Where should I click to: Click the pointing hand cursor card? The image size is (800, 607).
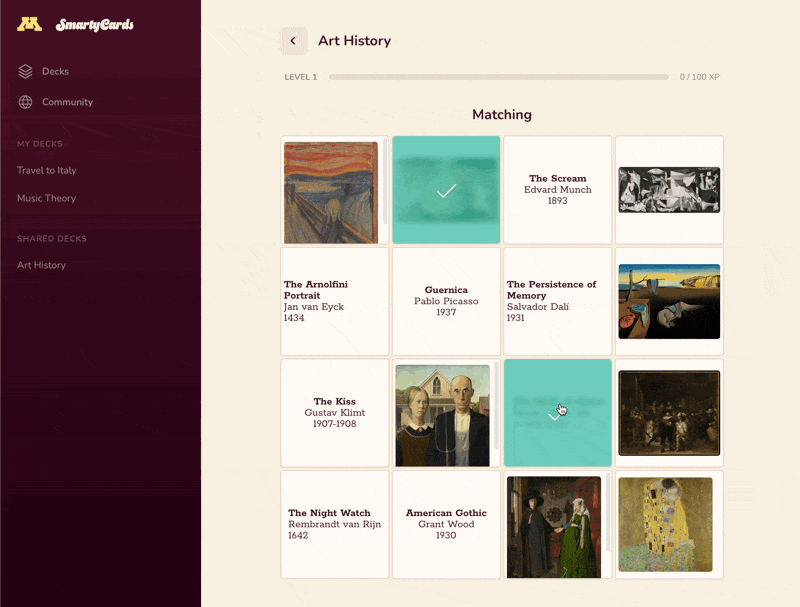click(x=557, y=412)
